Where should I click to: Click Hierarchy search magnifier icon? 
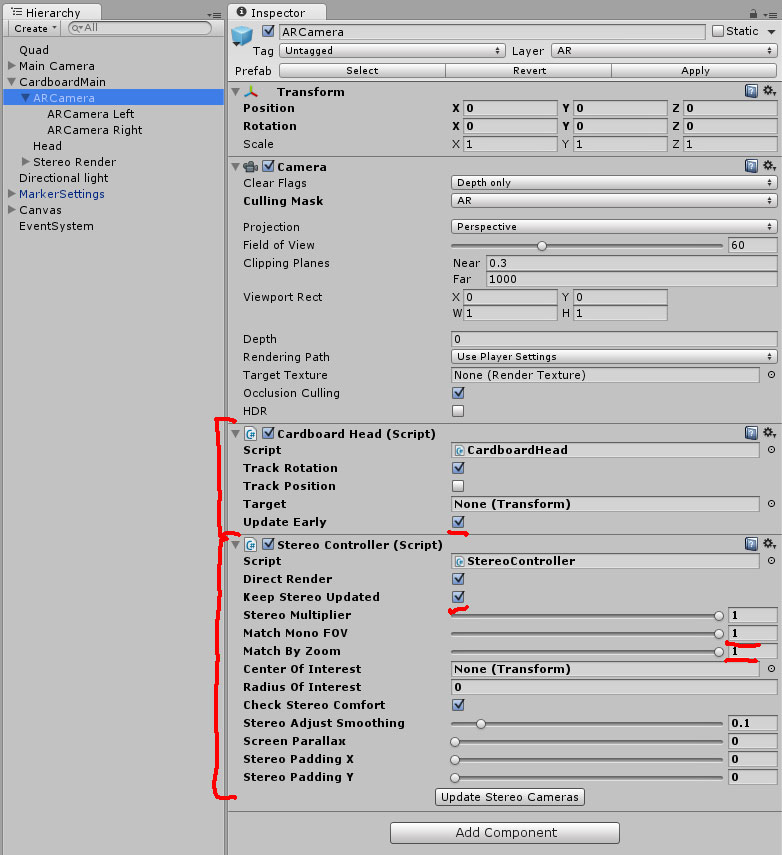[76, 28]
